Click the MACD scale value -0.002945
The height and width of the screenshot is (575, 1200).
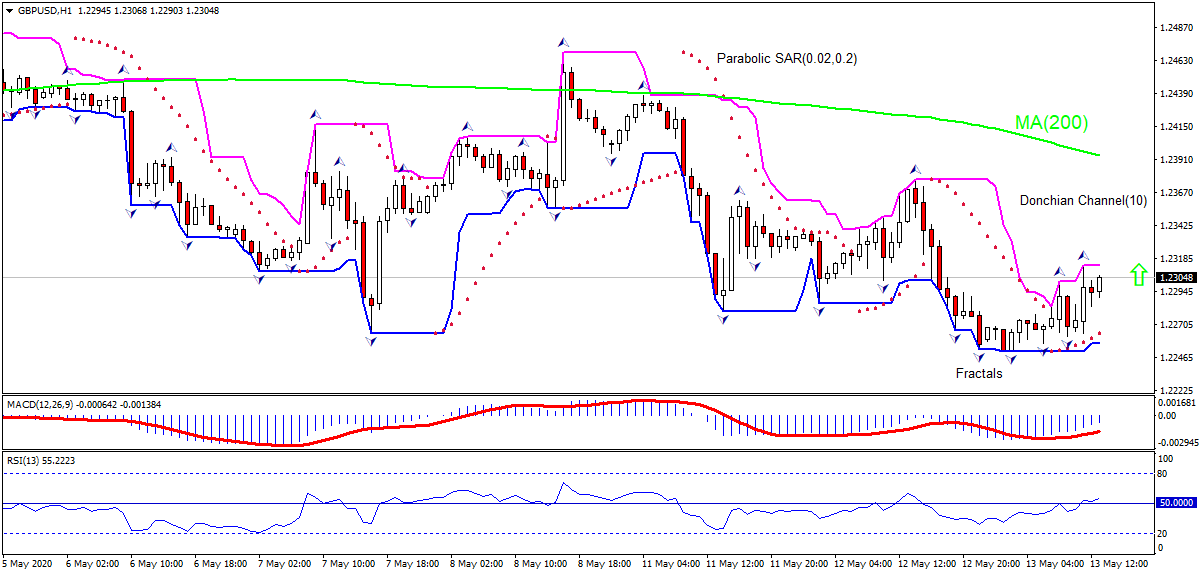[1176, 441]
